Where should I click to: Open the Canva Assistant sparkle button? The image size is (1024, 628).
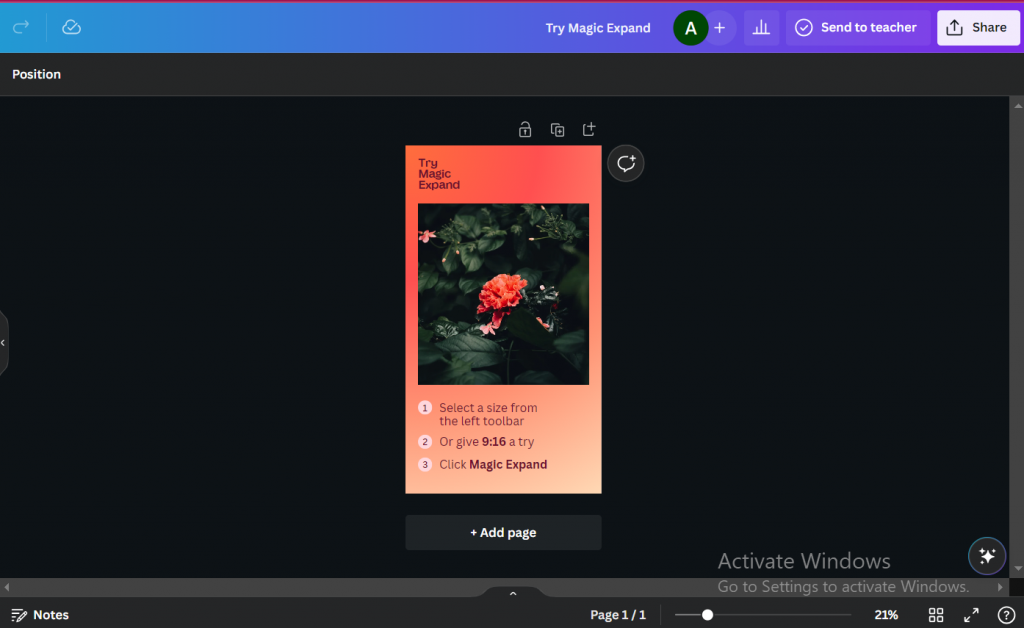pyautogui.click(x=987, y=556)
